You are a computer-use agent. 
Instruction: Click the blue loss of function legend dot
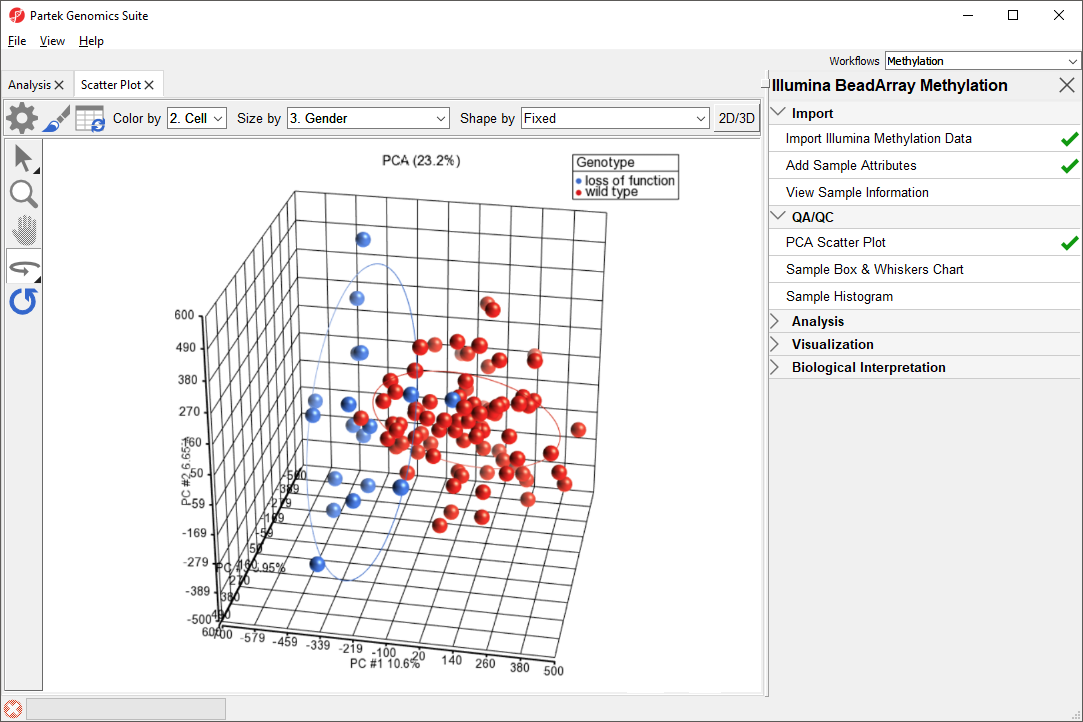coord(579,181)
